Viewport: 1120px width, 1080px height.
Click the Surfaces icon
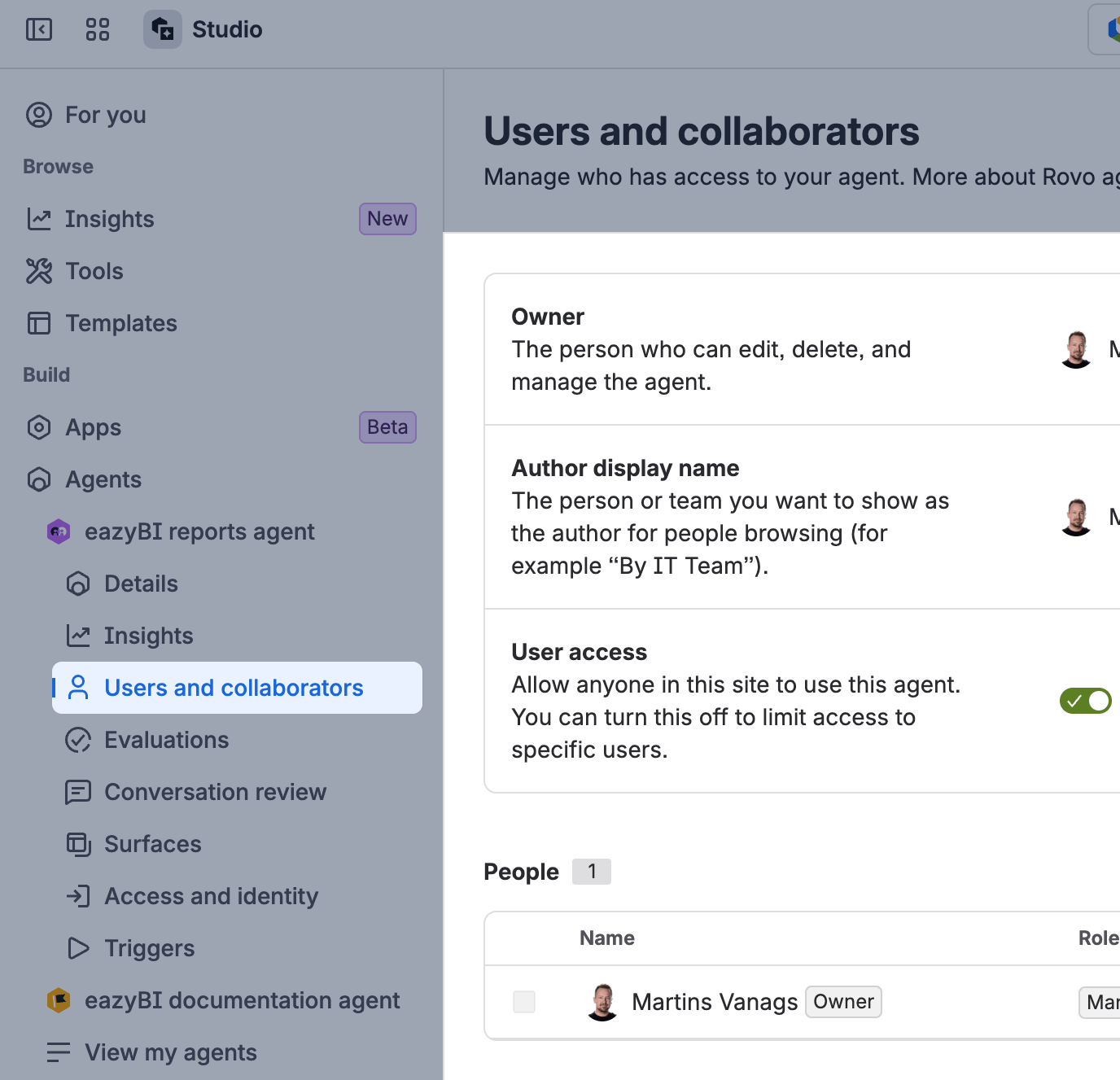pyautogui.click(x=78, y=844)
